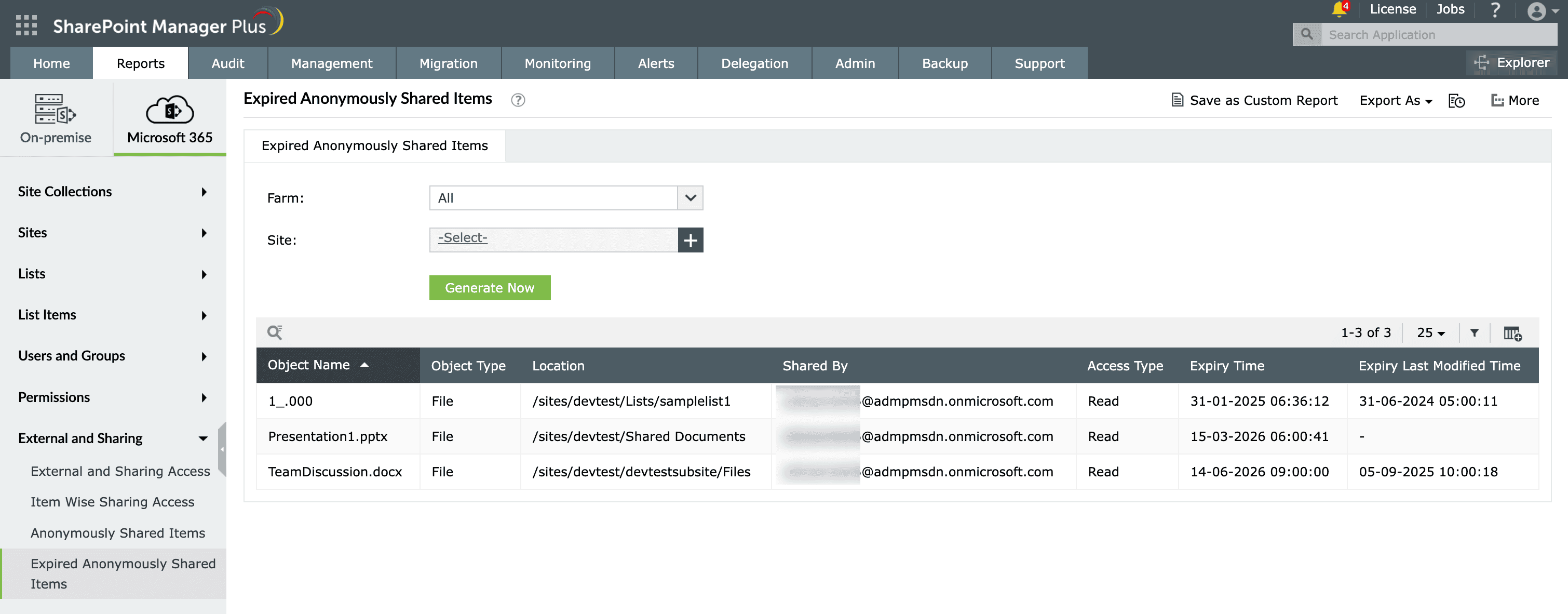This screenshot has width=1568, height=614.
Task: Select the On-premise server icon
Action: [56, 109]
